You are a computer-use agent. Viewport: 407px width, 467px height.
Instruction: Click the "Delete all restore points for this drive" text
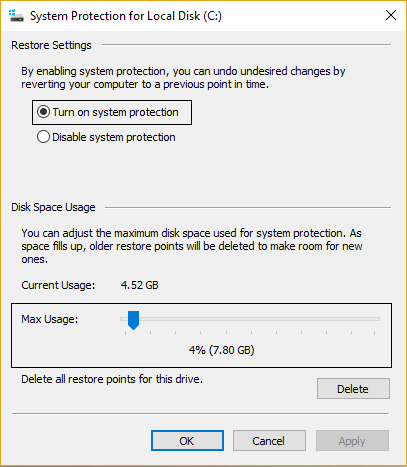(x=112, y=379)
